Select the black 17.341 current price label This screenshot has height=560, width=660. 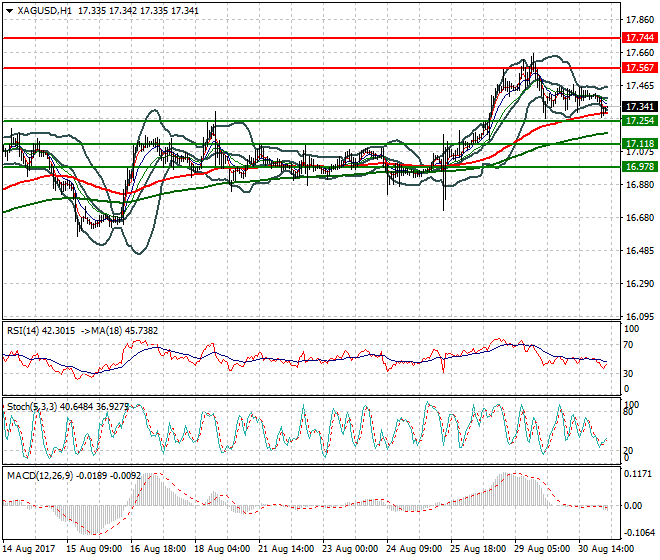639,107
